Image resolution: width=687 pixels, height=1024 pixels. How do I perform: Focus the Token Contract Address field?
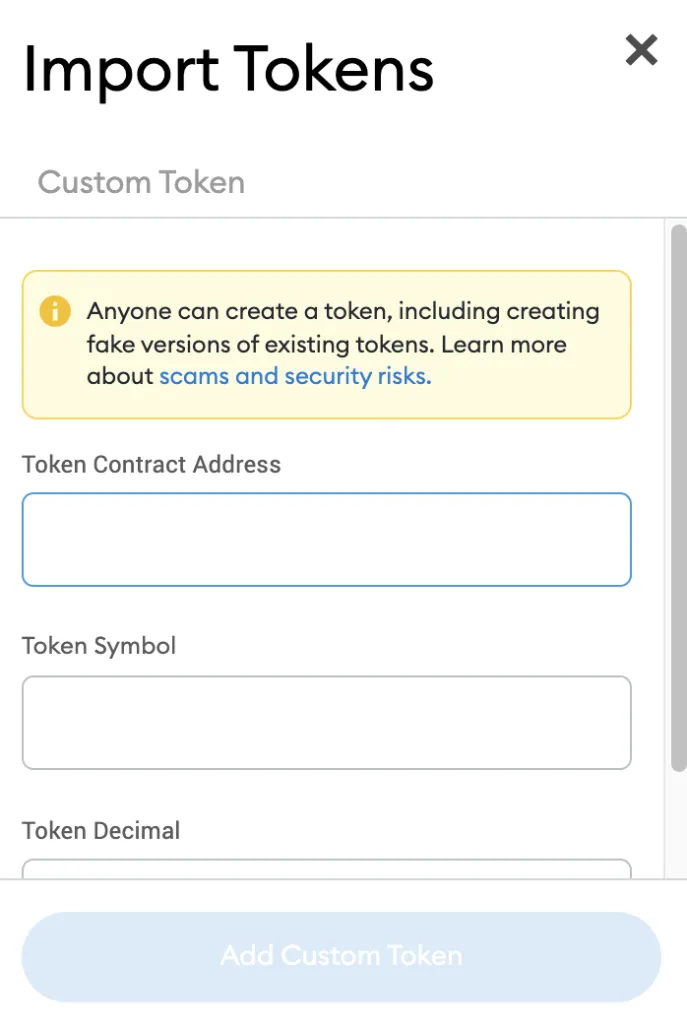[327, 539]
